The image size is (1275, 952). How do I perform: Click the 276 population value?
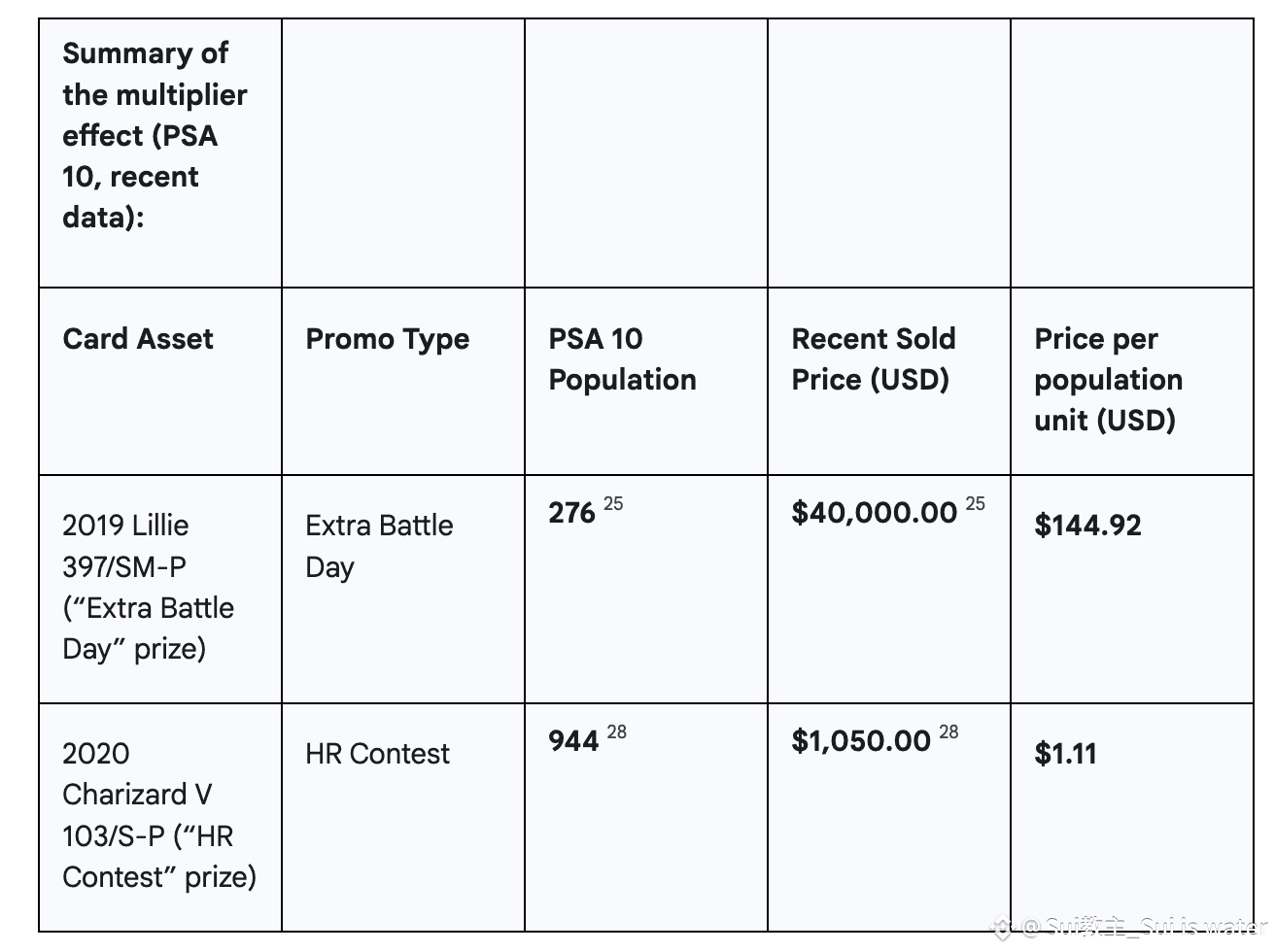point(571,513)
